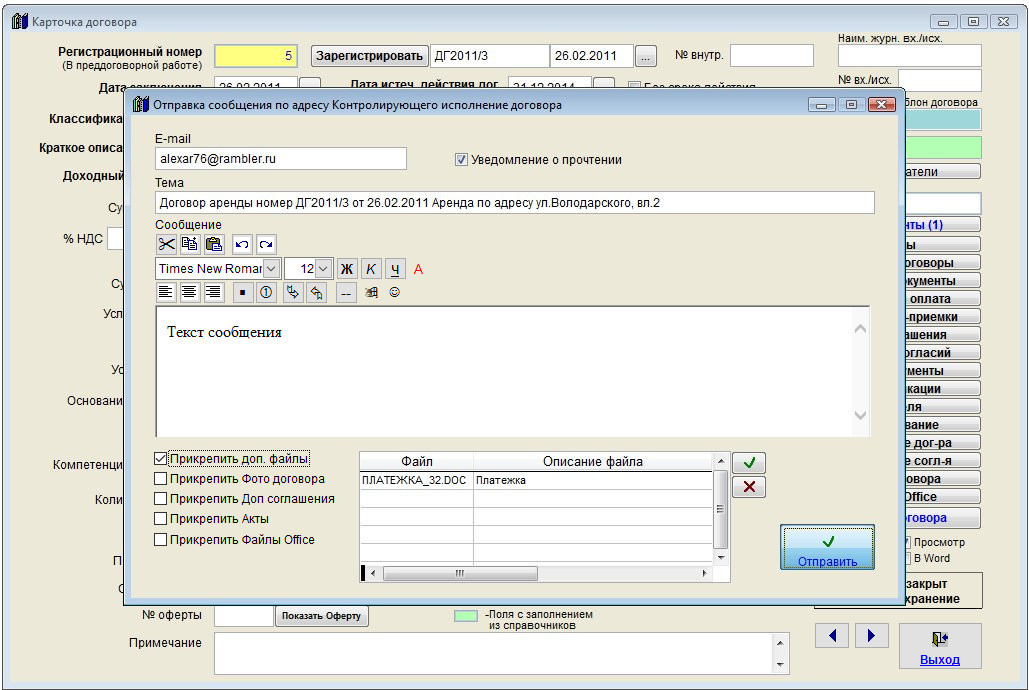Viewport: 1029px width, 690px height.
Task: Insert a numbered list
Action: (267, 292)
